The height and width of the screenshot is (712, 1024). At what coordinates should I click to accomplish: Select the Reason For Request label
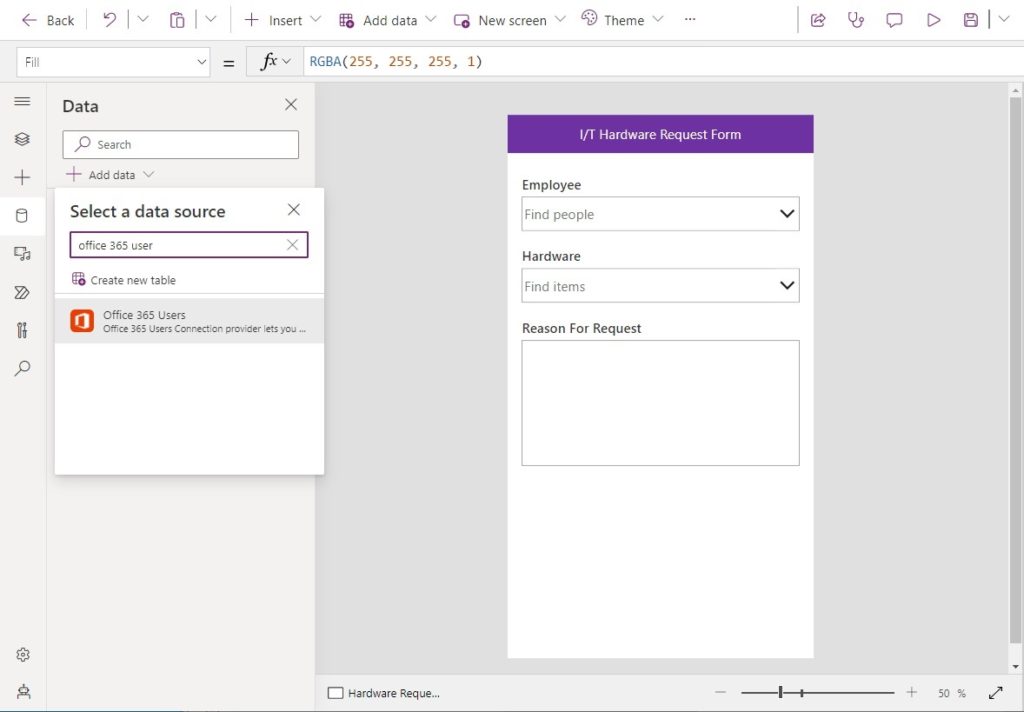581,329
